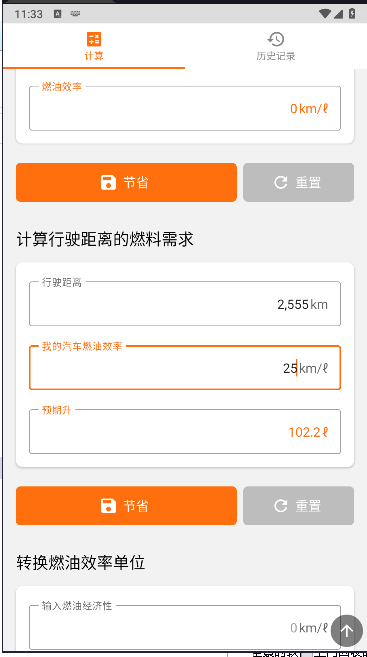Click the upper 重置 reset button
Image resolution: width=367 pixels, height=657 pixels.
[298, 182]
